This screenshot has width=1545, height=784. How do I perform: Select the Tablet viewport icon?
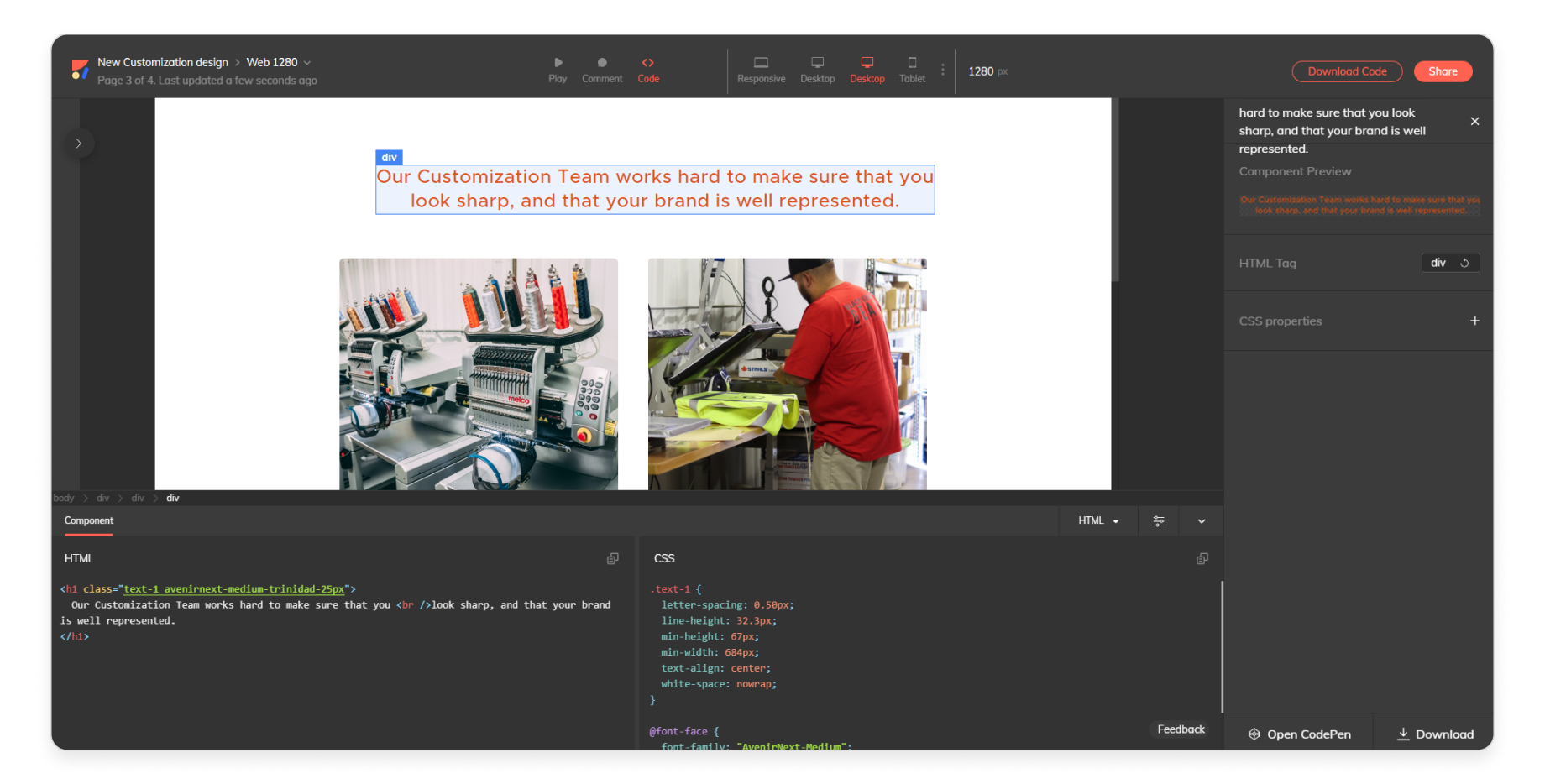[912, 63]
